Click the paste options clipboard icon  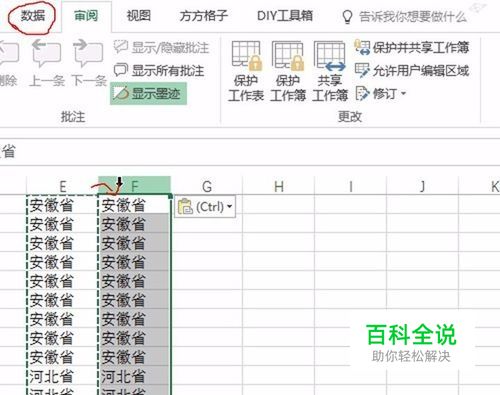[x=185, y=207]
